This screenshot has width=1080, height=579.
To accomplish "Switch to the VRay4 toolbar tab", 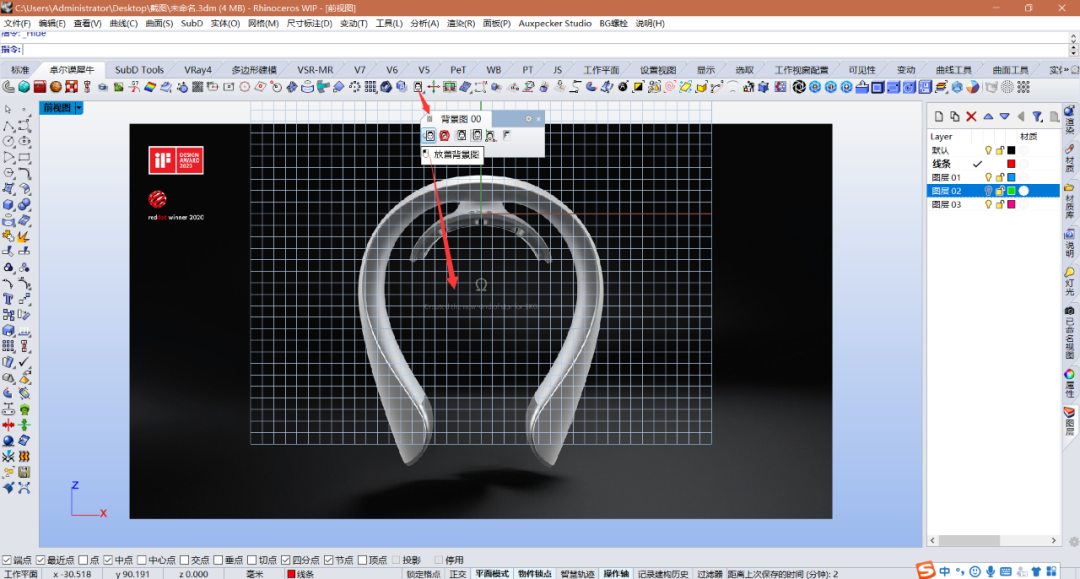I will point(198,70).
